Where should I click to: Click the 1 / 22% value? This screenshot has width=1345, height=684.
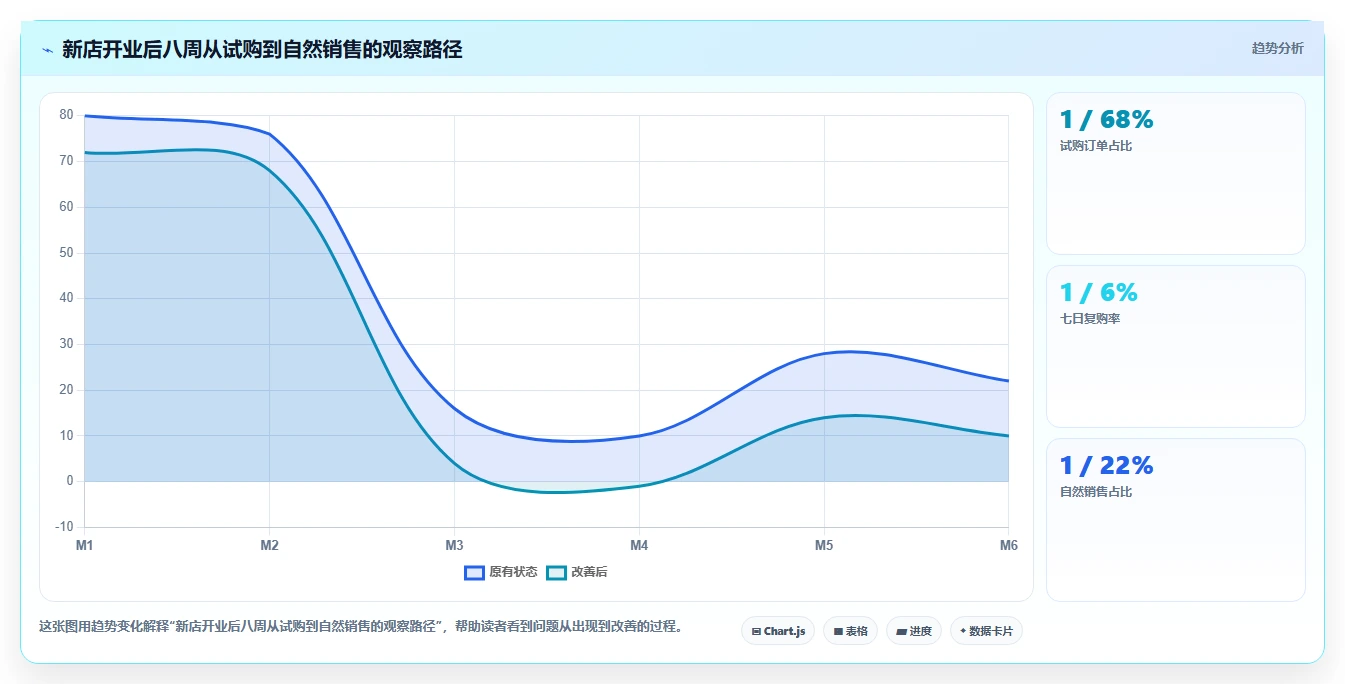tap(1106, 466)
